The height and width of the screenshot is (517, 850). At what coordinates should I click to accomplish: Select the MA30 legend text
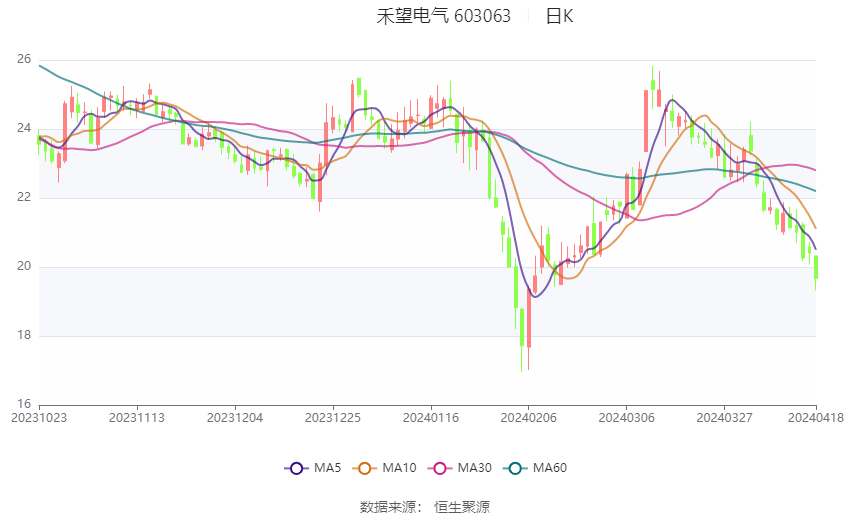474,468
